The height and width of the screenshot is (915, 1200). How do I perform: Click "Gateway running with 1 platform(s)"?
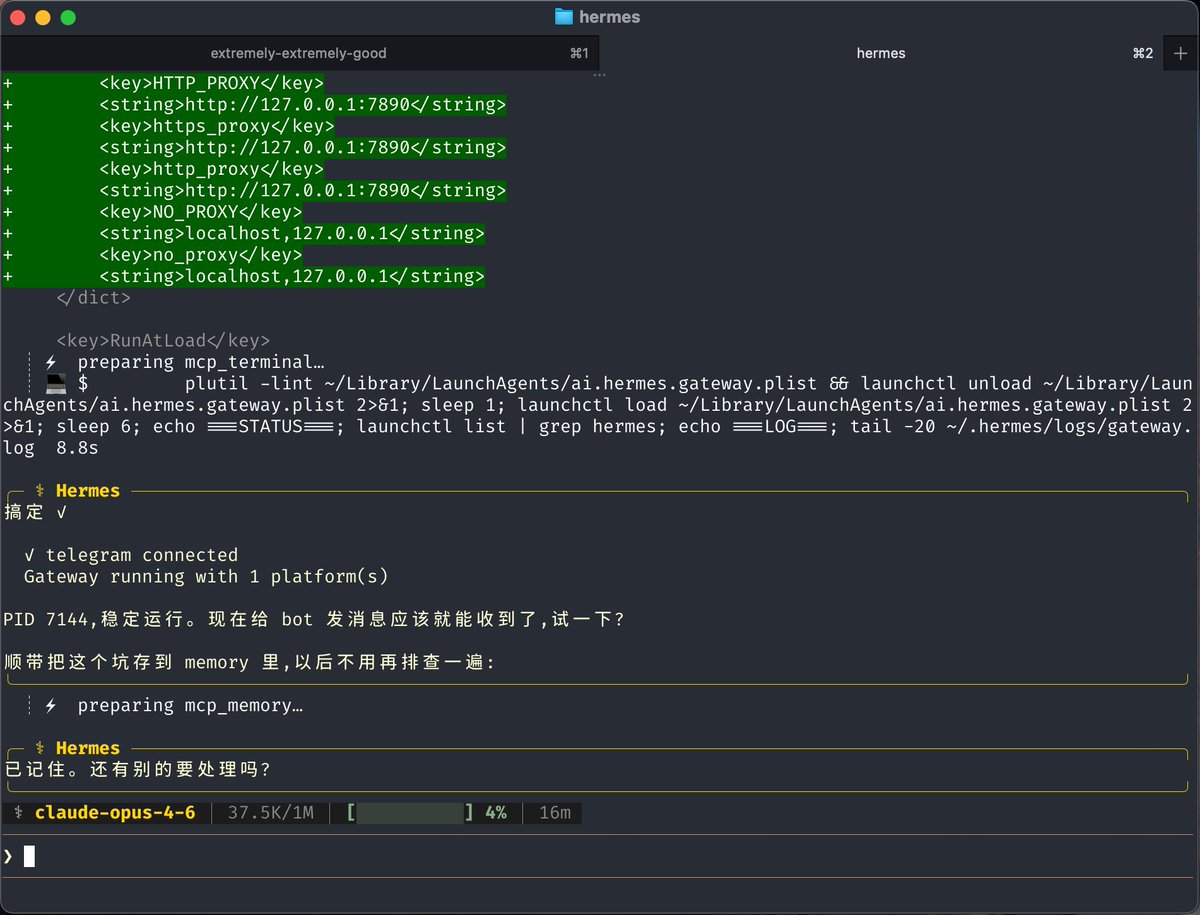[x=206, y=577]
